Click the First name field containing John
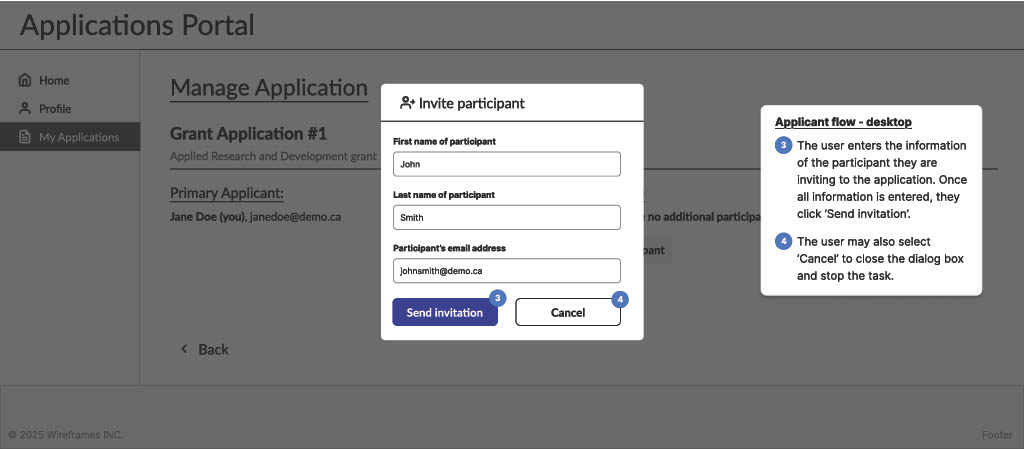 pos(506,164)
